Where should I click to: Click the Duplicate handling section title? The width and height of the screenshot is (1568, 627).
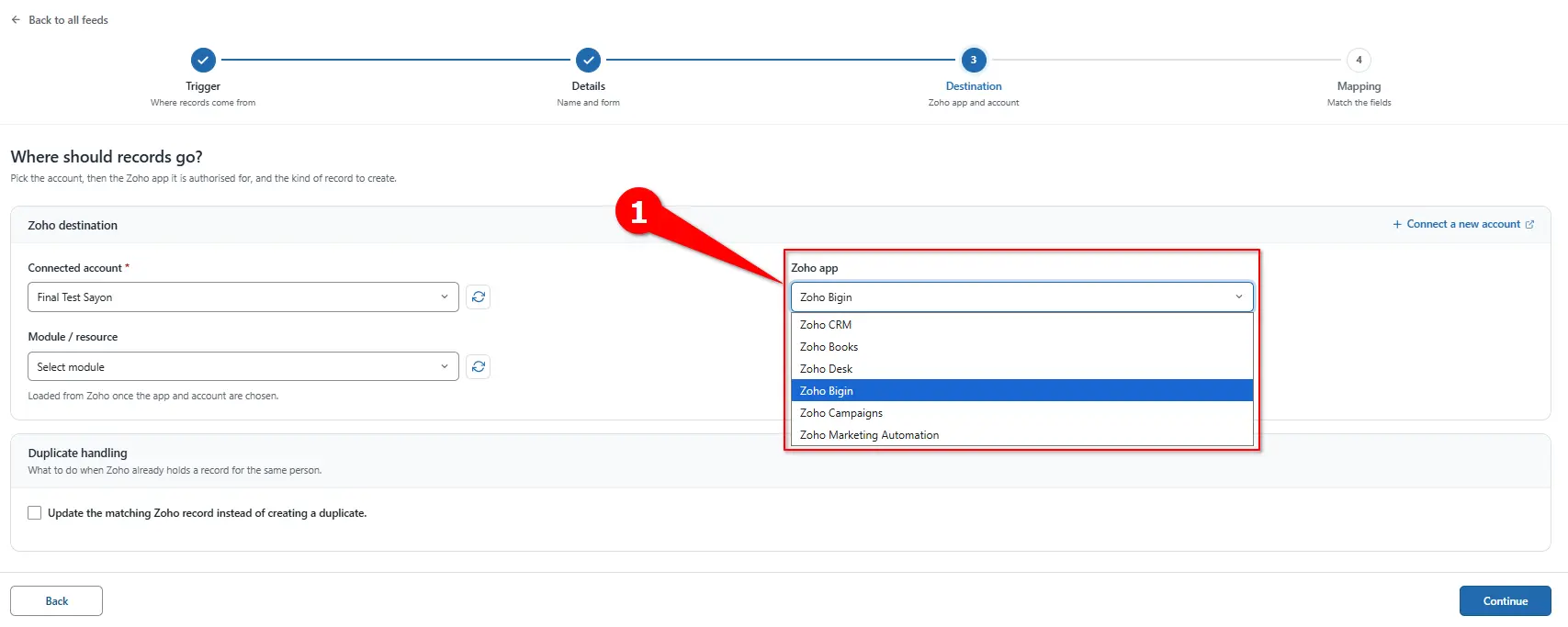[x=78, y=453]
